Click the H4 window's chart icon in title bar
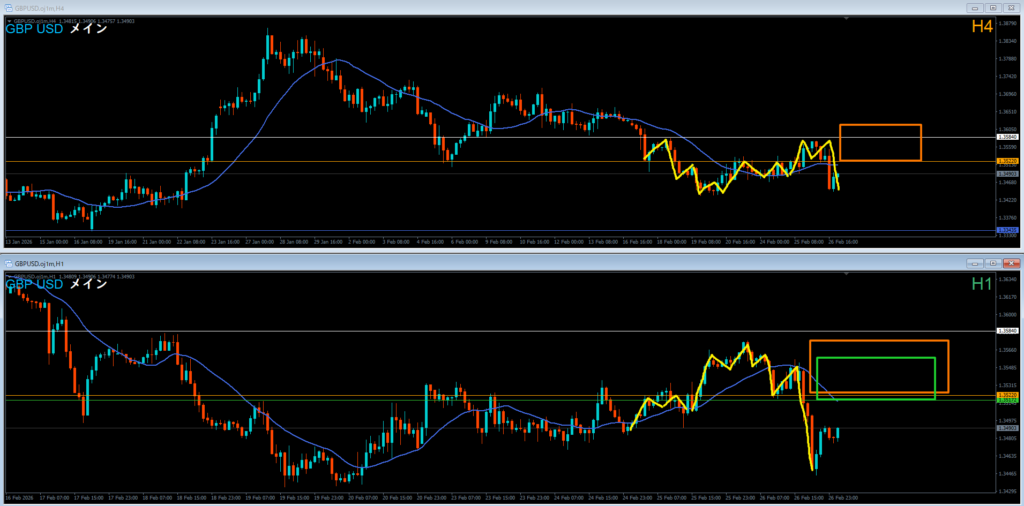Viewport: 1024px width, 506px height. click(x=9, y=7)
